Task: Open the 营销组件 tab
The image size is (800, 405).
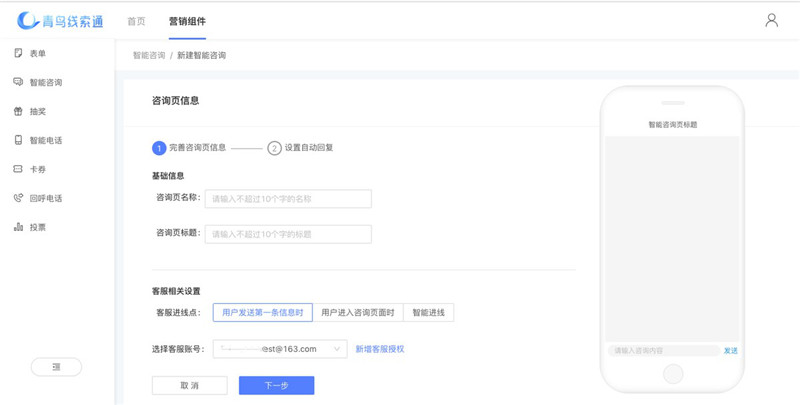Action: point(187,21)
